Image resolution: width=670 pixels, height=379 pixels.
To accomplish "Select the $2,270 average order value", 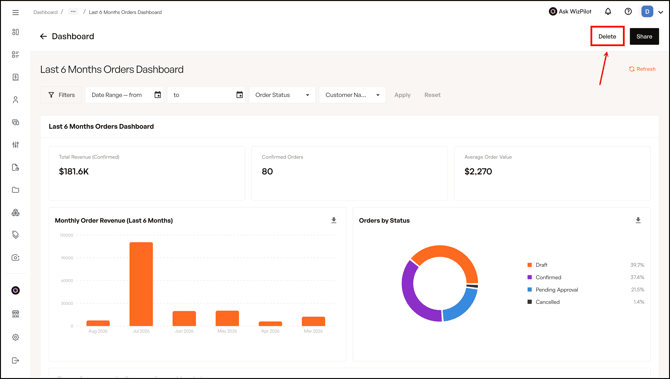I will pos(478,171).
